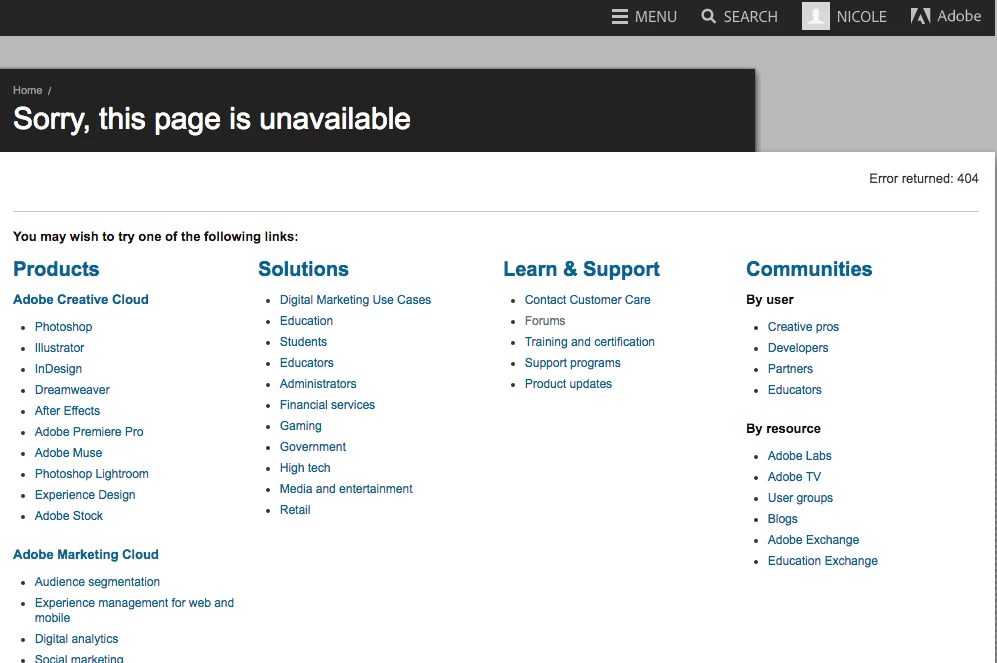
Task: Click the Forums link
Action: pos(545,320)
